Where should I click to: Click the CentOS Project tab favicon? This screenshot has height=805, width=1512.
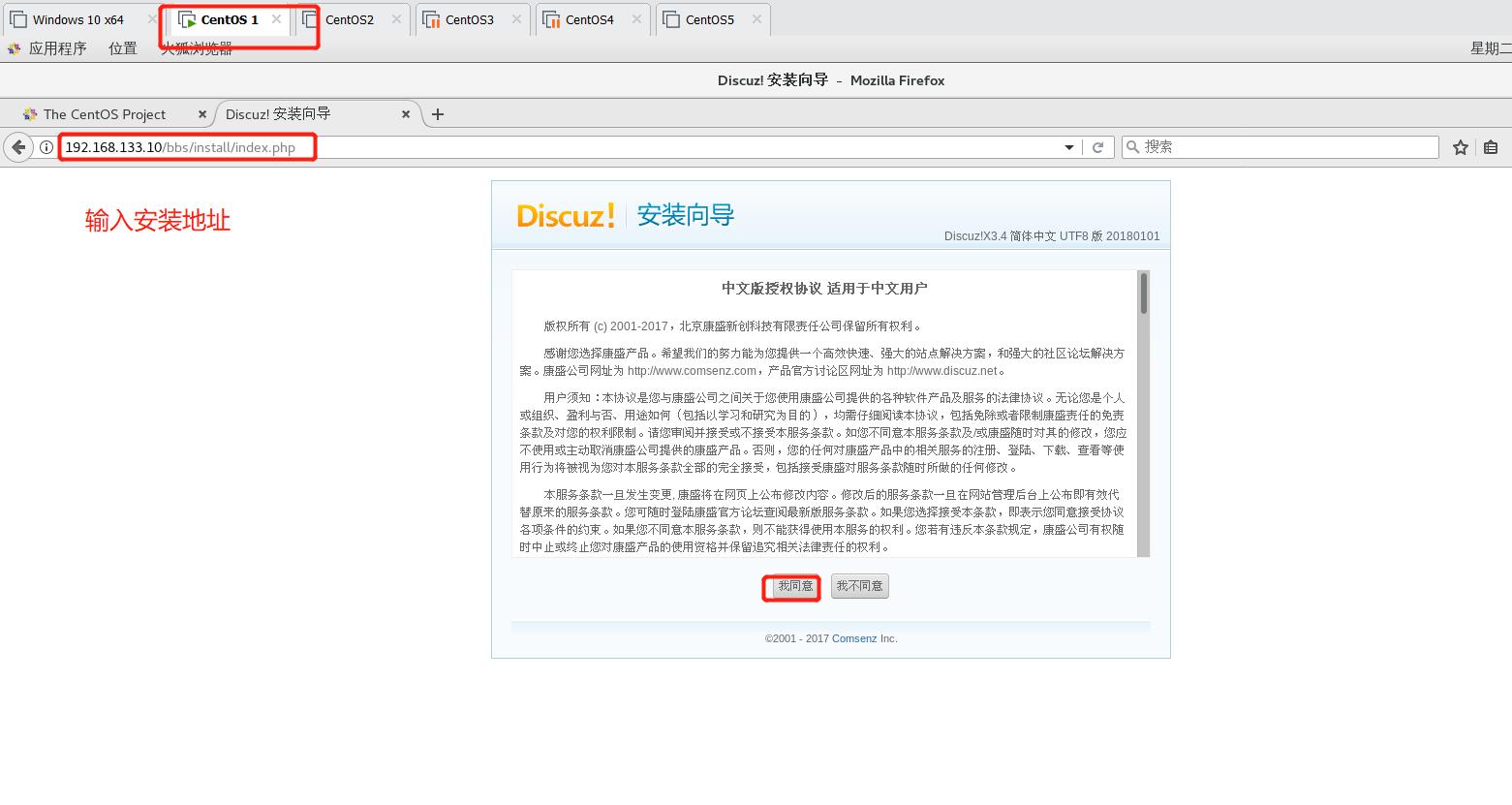tap(30, 114)
